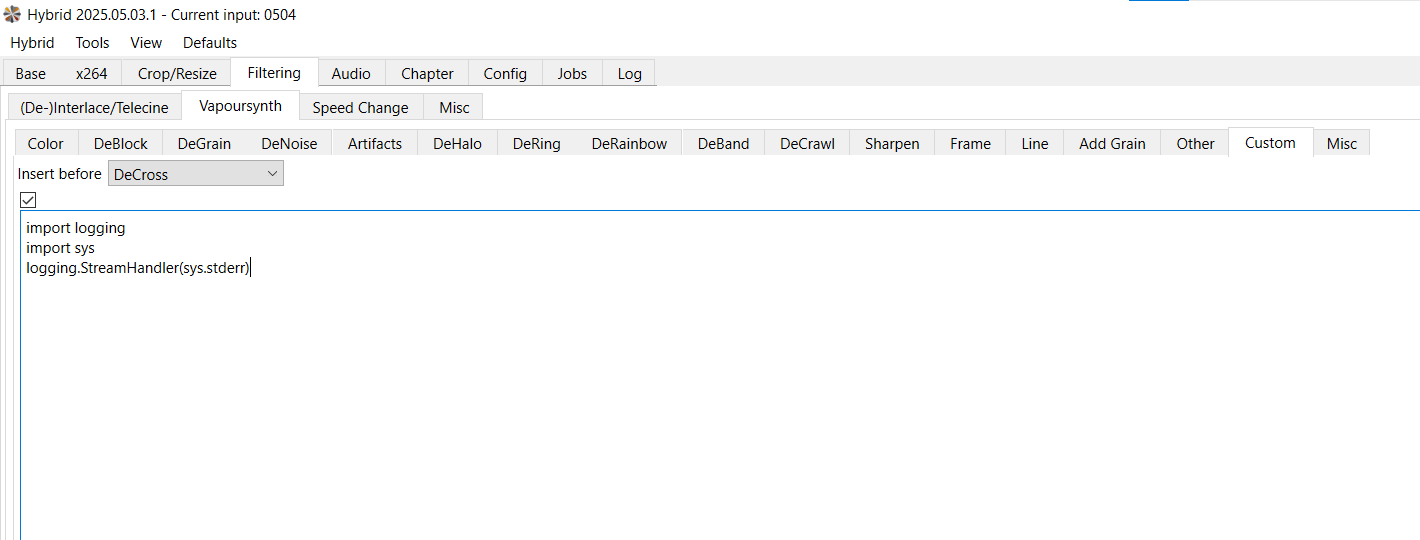Switch to the x264 tab
The height and width of the screenshot is (540, 1420).
91,73
